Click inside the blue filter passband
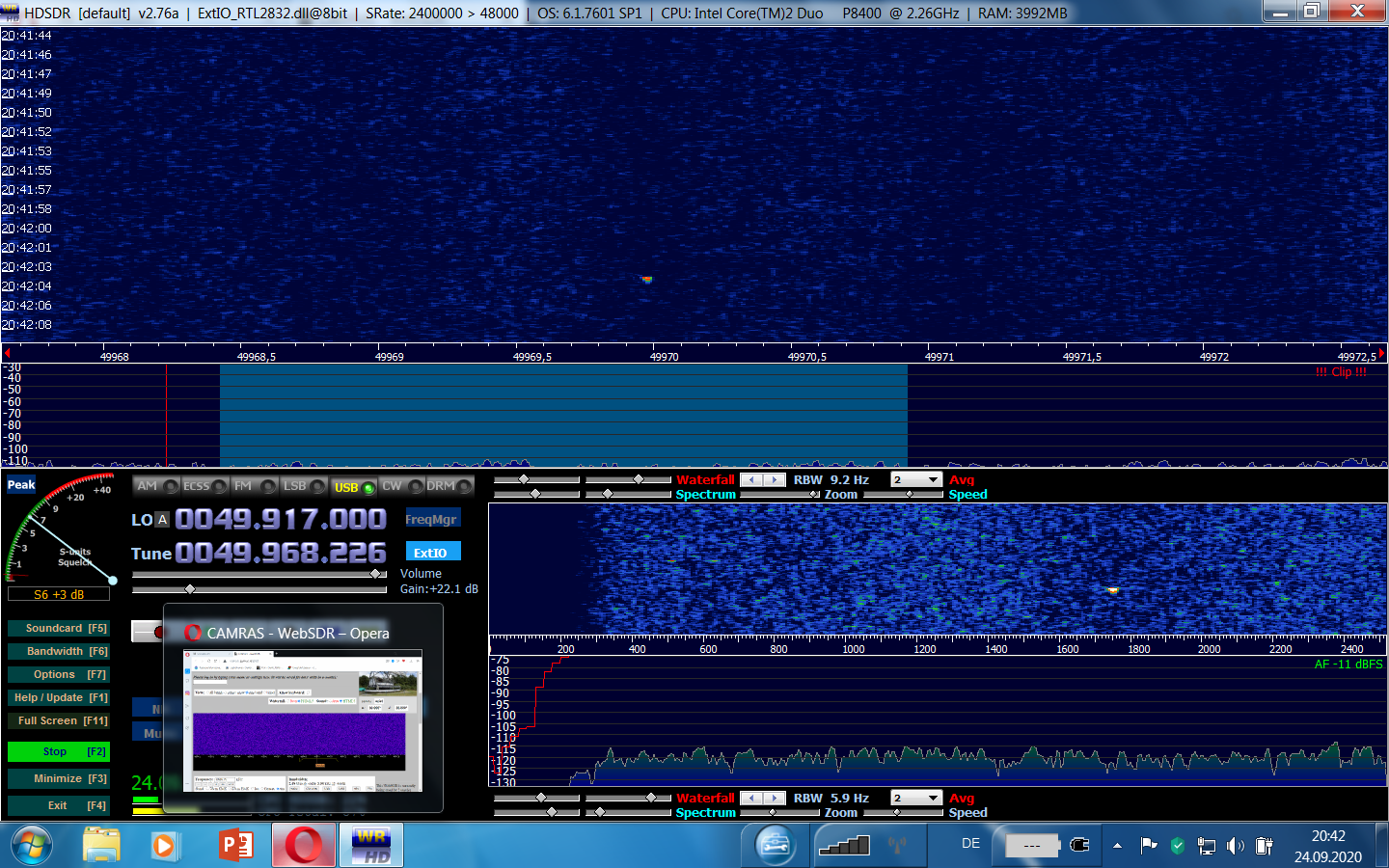Screen dimensions: 1389x868 (563, 415)
